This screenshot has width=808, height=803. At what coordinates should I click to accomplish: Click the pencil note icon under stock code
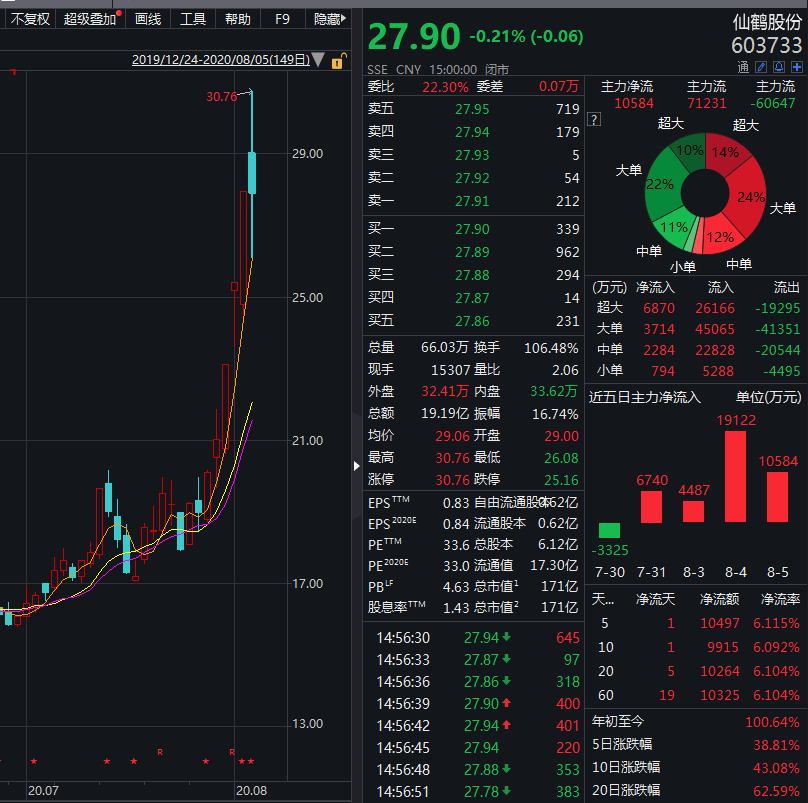tap(762, 67)
